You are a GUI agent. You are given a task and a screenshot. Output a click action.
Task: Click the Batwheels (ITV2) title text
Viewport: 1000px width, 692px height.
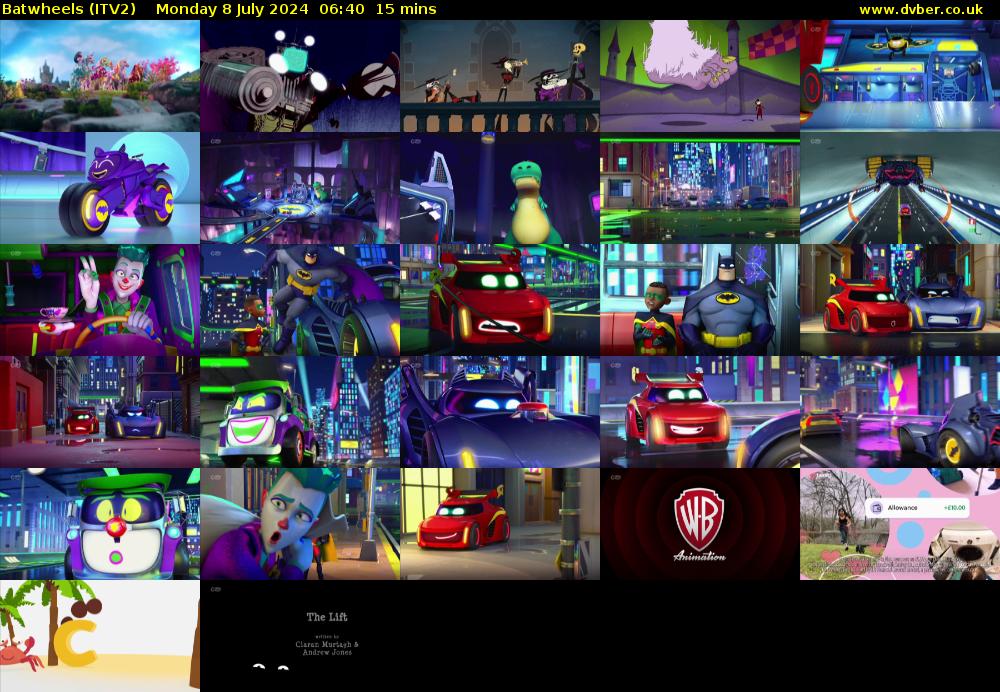71,9
